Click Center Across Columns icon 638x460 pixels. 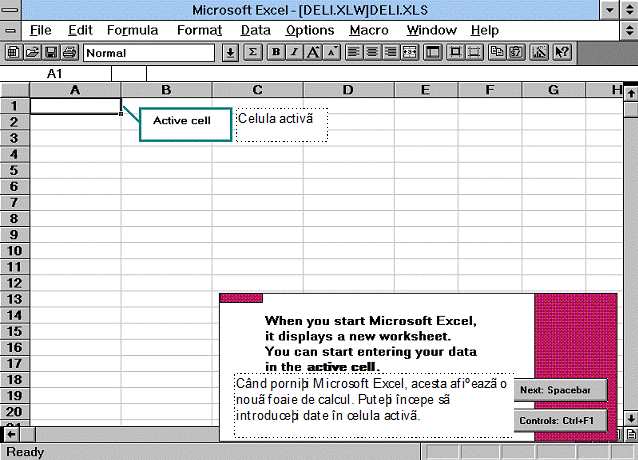(409, 52)
